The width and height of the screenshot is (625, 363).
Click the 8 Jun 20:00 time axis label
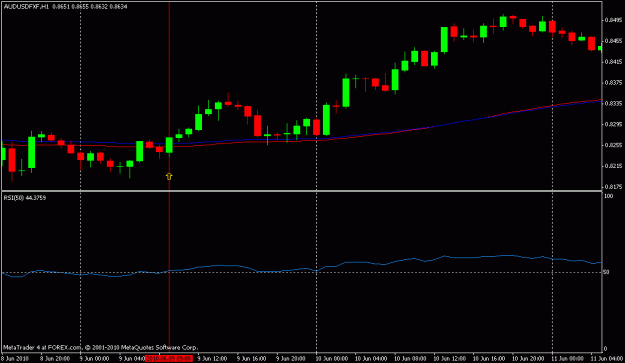coord(55,359)
